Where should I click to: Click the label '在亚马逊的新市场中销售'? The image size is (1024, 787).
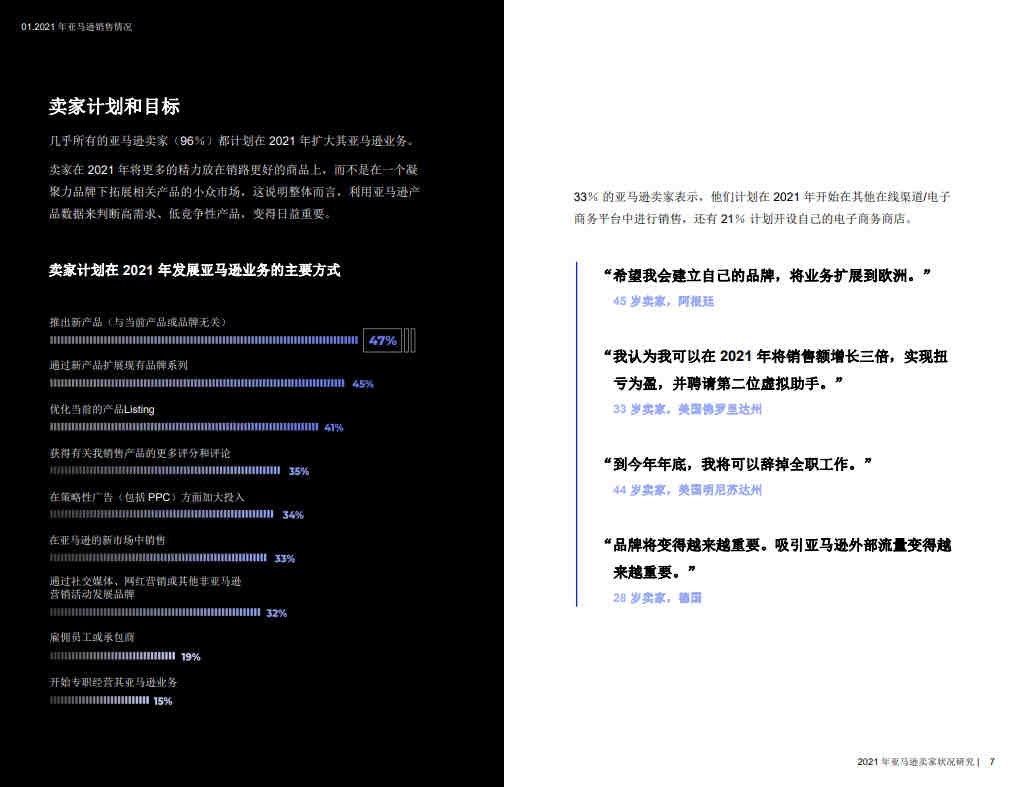tap(108, 540)
